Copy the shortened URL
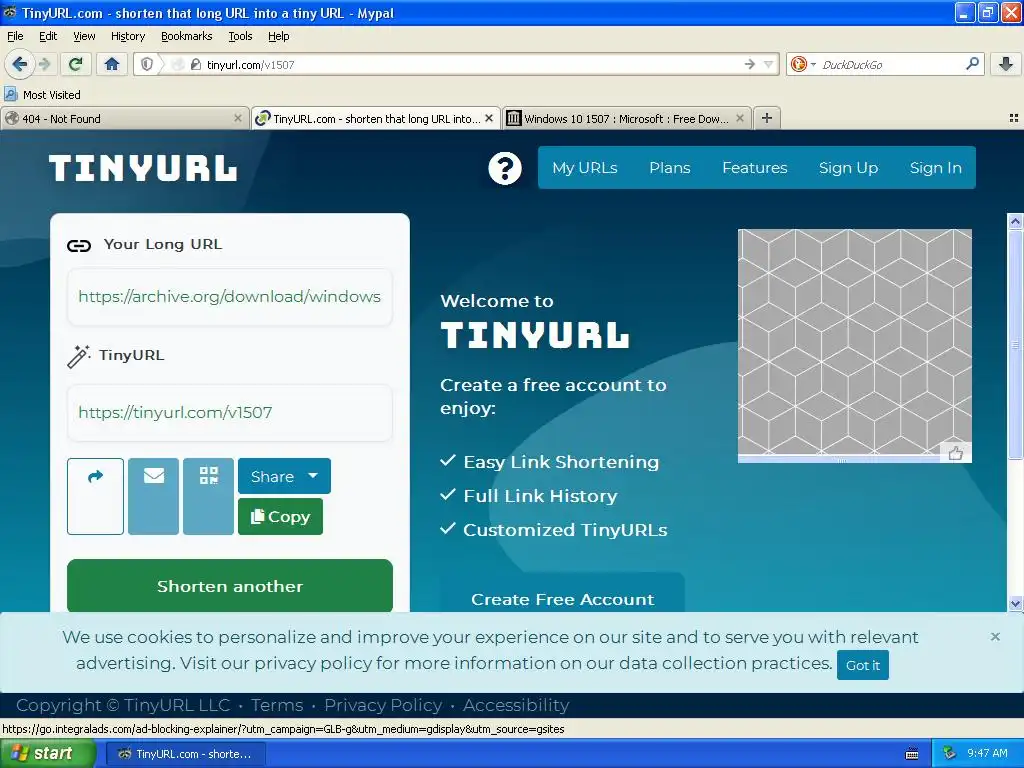 [280, 517]
